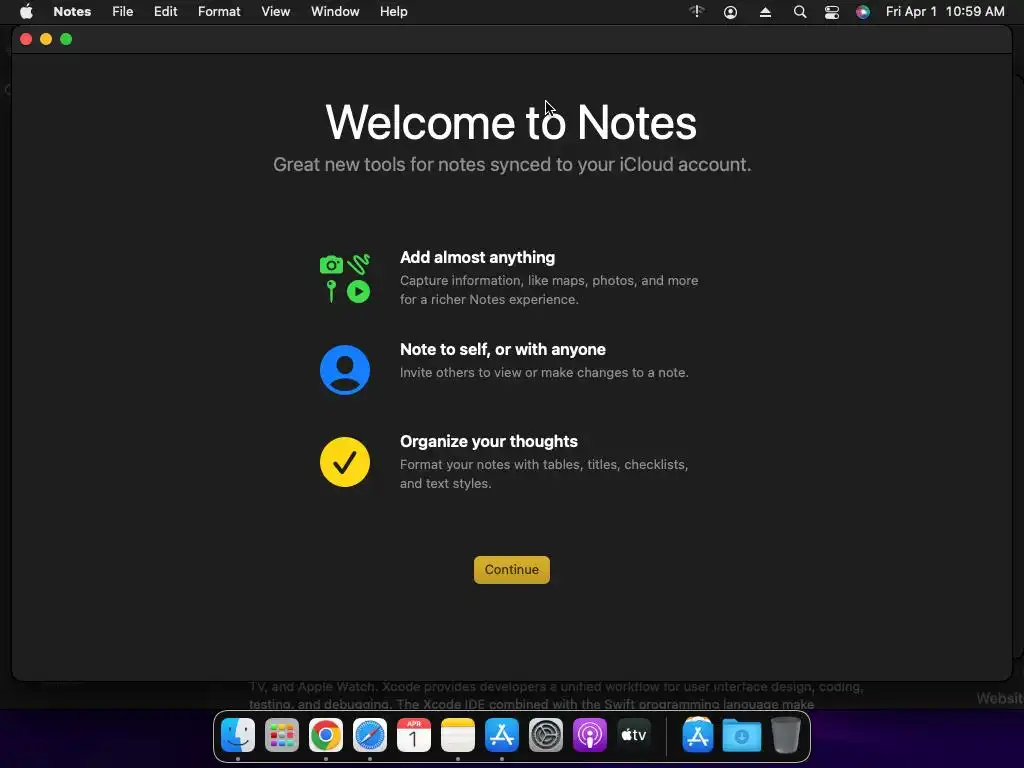Click the eject icon in menu bar
This screenshot has width=1024, height=768.
click(x=765, y=12)
